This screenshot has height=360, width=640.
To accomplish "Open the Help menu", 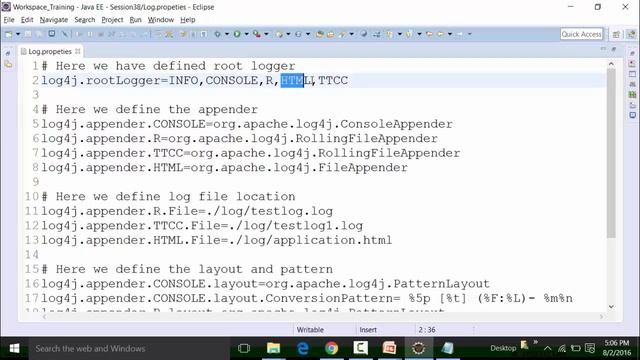I will pyautogui.click(x=188, y=20).
